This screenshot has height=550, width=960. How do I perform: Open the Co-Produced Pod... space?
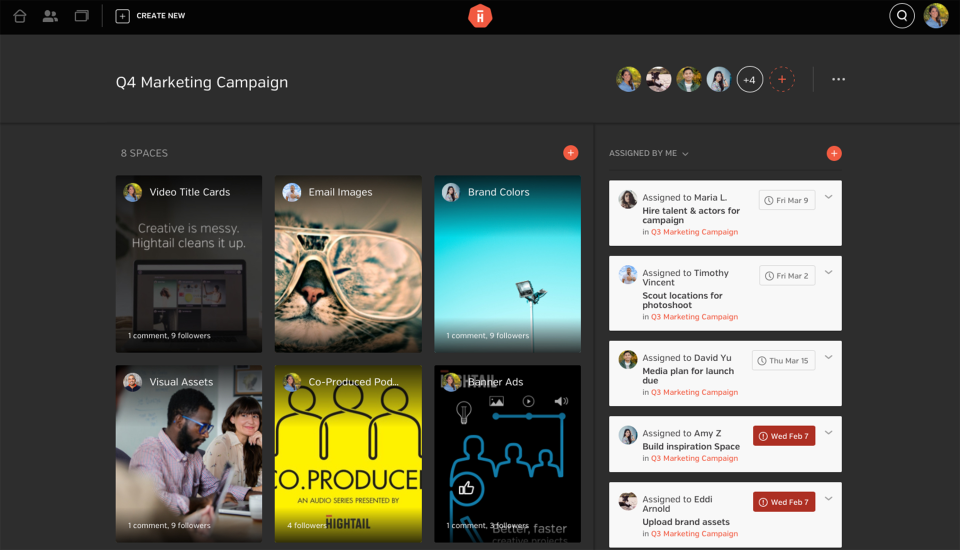pos(348,454)
